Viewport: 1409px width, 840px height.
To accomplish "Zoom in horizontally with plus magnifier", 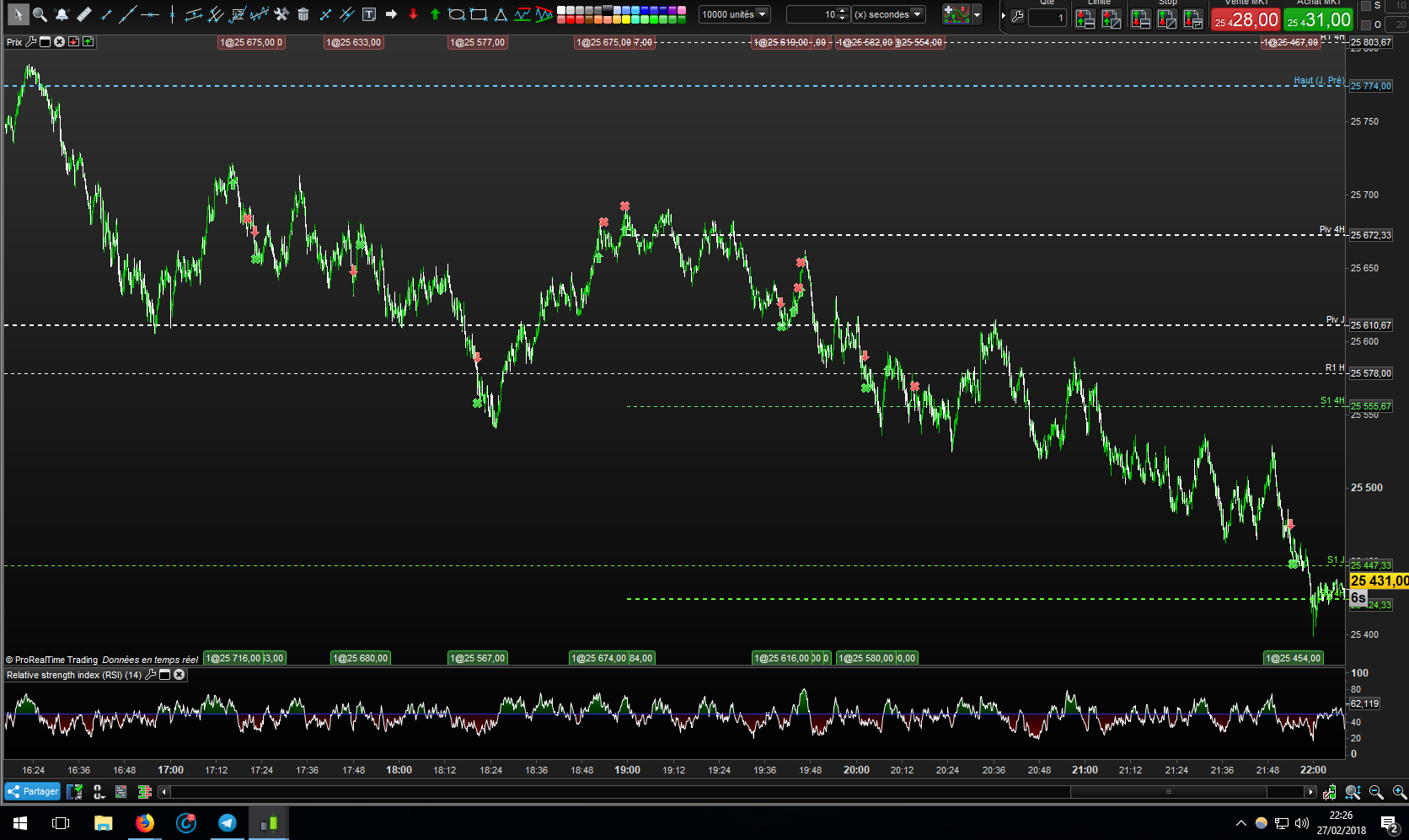I will click(x=1399, y=792).
